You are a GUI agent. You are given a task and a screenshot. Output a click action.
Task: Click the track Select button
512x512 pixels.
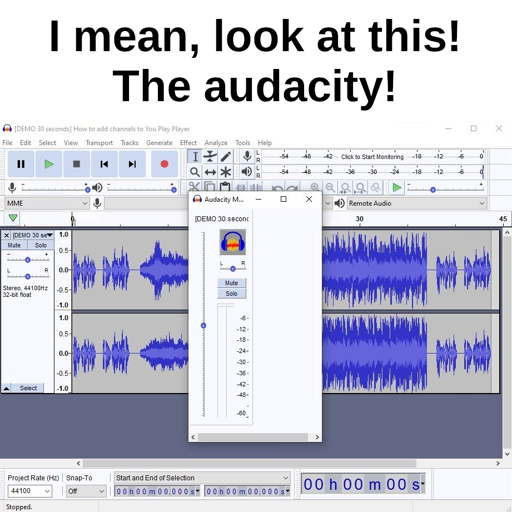tap(28, 388)
